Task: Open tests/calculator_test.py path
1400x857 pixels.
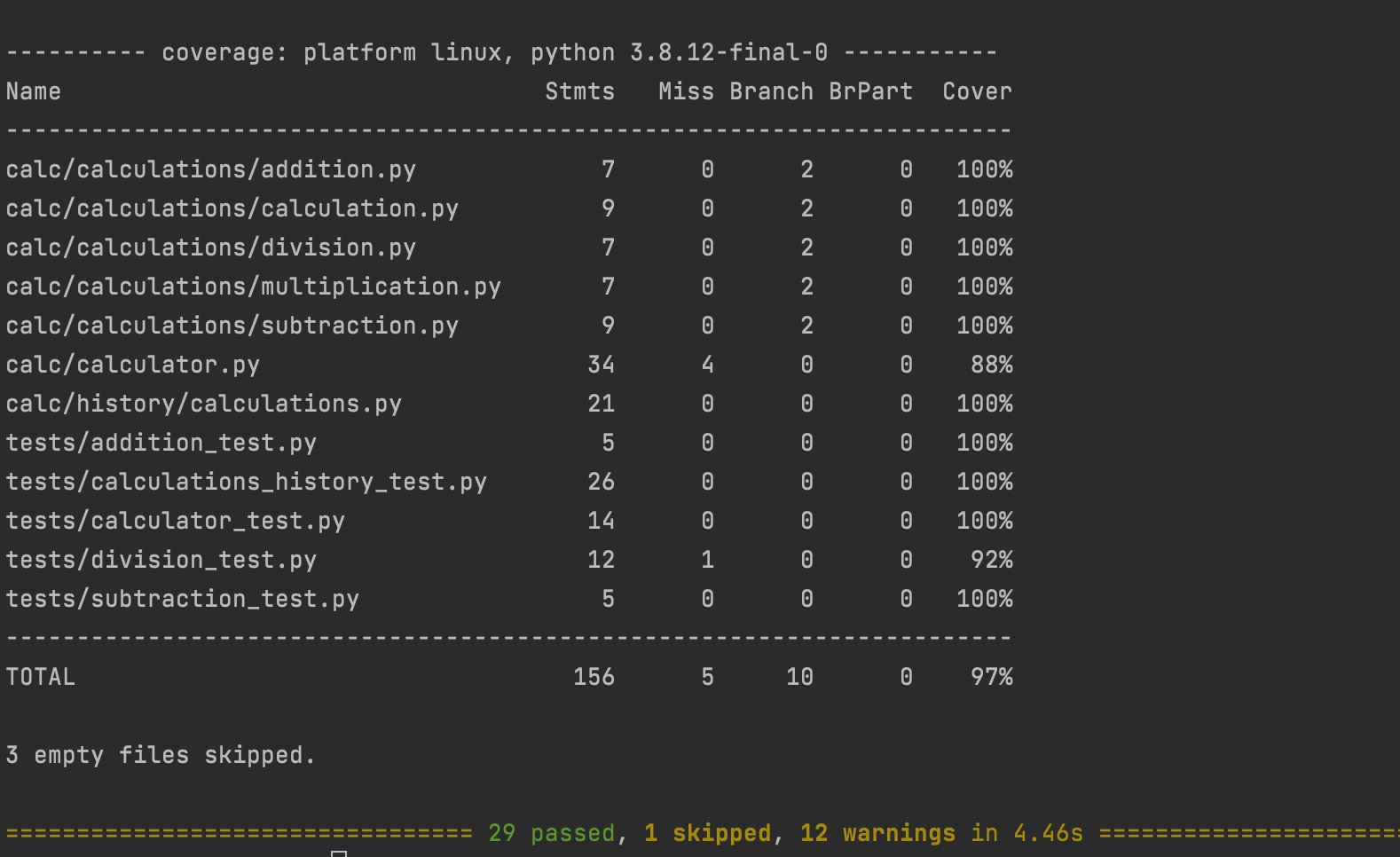Action: [176, 520]
